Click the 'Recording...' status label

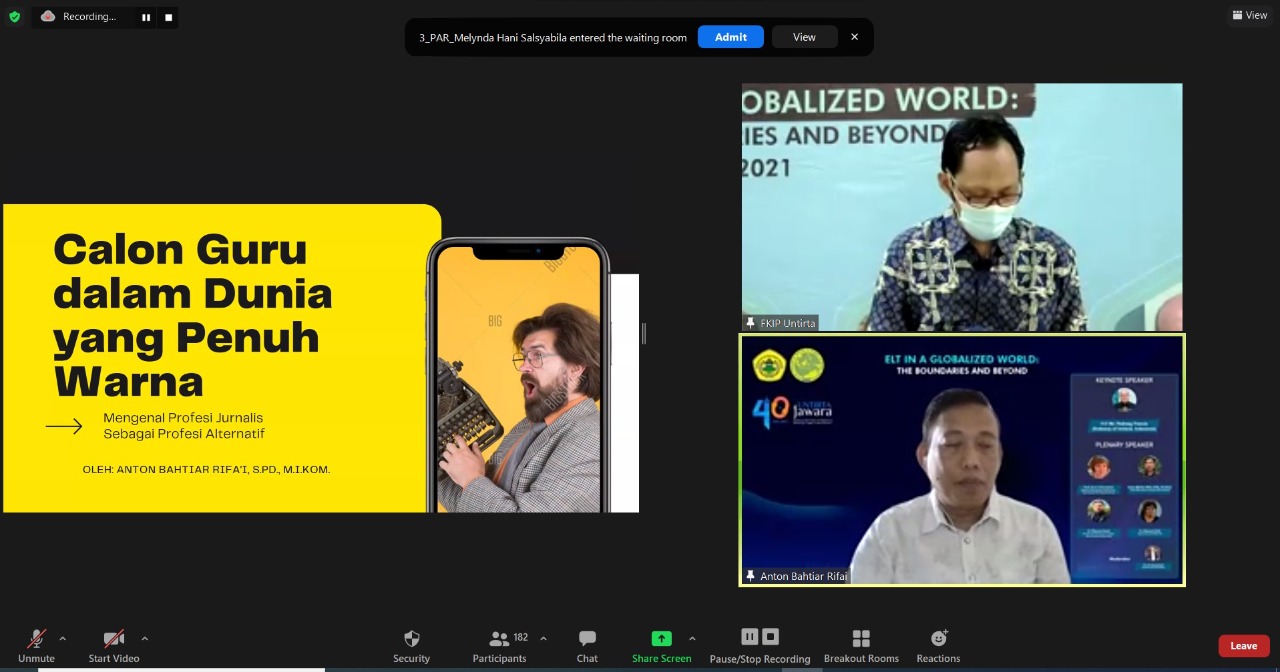point(89,17)
